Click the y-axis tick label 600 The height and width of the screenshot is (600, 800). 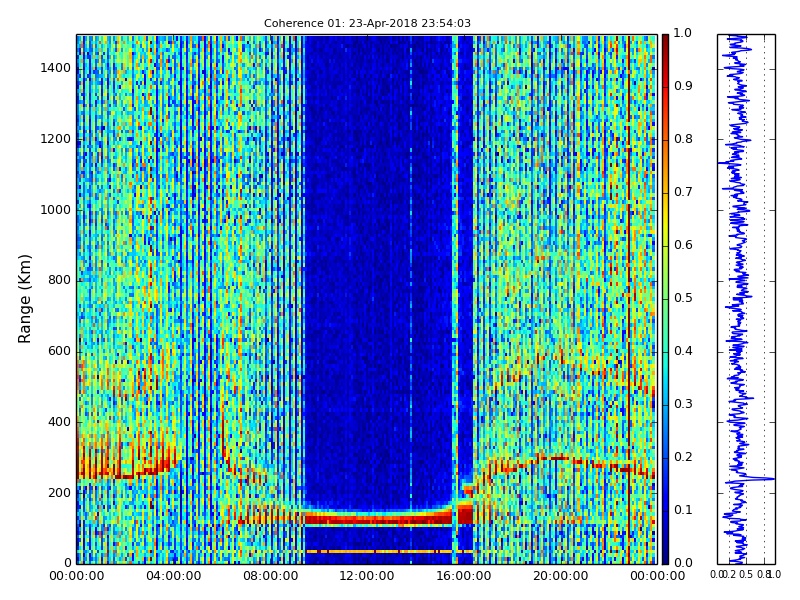[60, 352]
